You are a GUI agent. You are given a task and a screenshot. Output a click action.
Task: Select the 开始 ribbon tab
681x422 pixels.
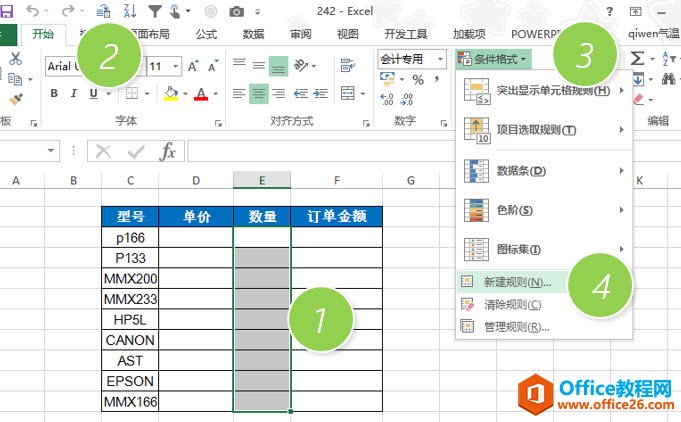(43, 34)
